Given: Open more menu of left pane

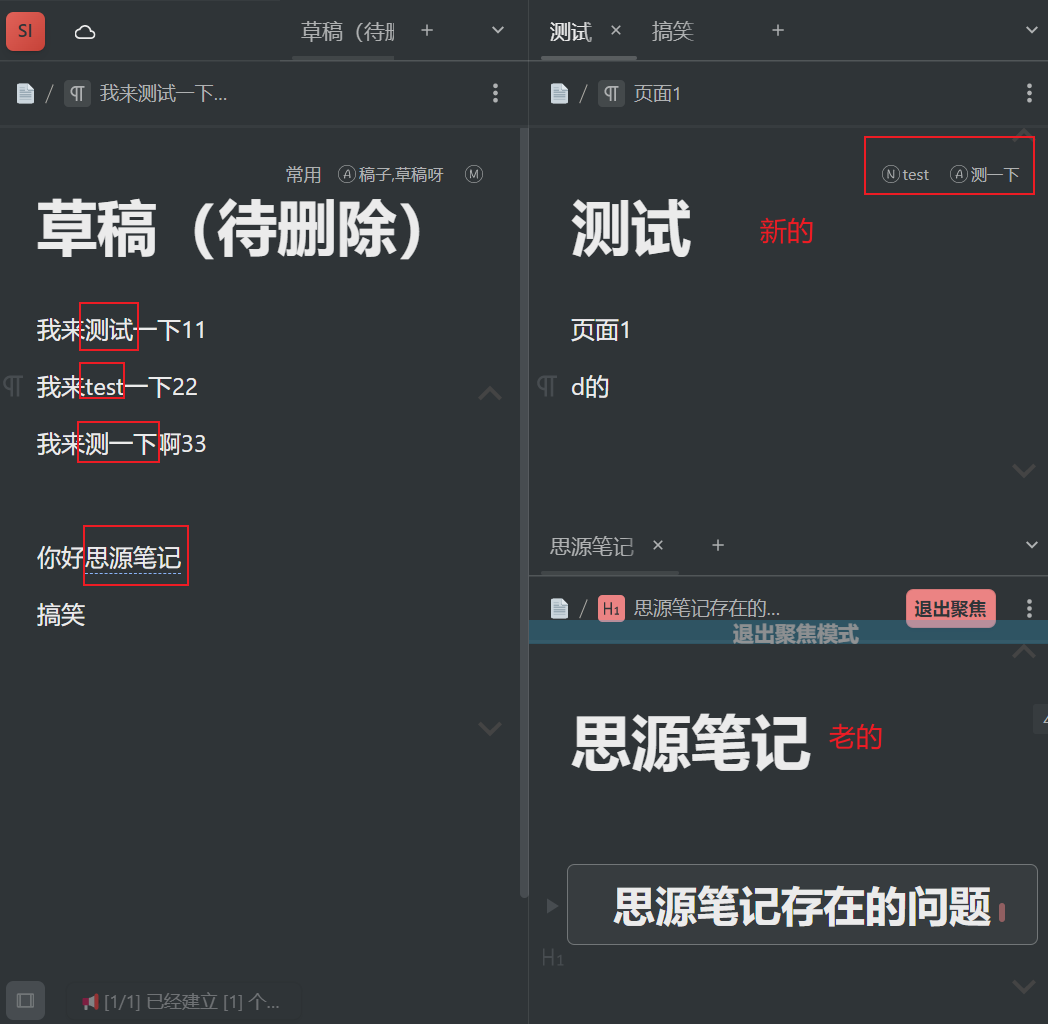Looking at the screenshot, I should 495,94.
